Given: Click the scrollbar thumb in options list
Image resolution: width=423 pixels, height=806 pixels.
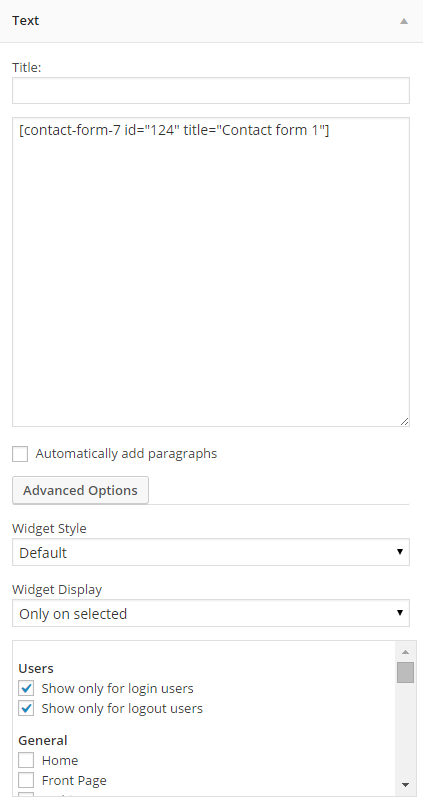Looking at the screenshot, I should [405, 672].
